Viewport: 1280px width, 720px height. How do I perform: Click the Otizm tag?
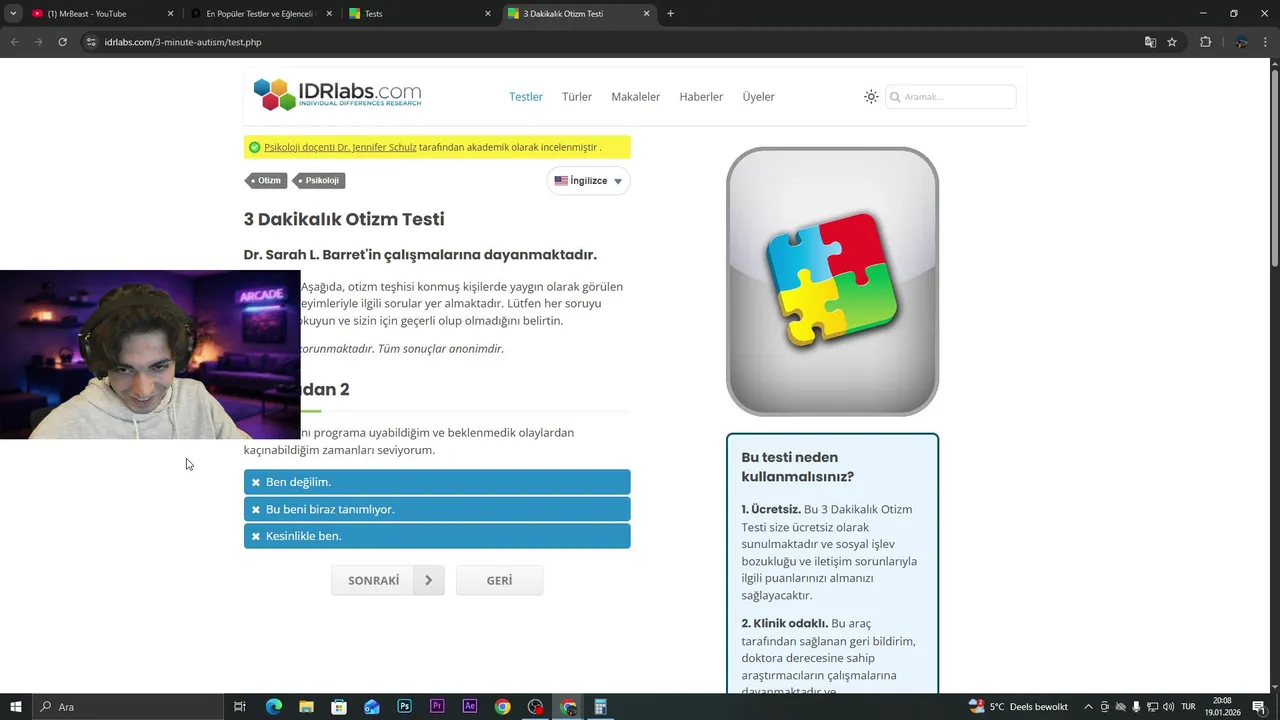[x=267, y=181]
